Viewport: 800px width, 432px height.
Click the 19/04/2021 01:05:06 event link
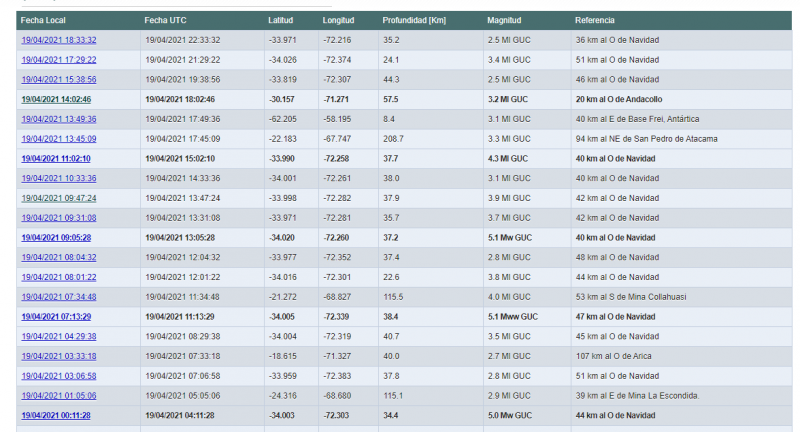tap(58, 395)
